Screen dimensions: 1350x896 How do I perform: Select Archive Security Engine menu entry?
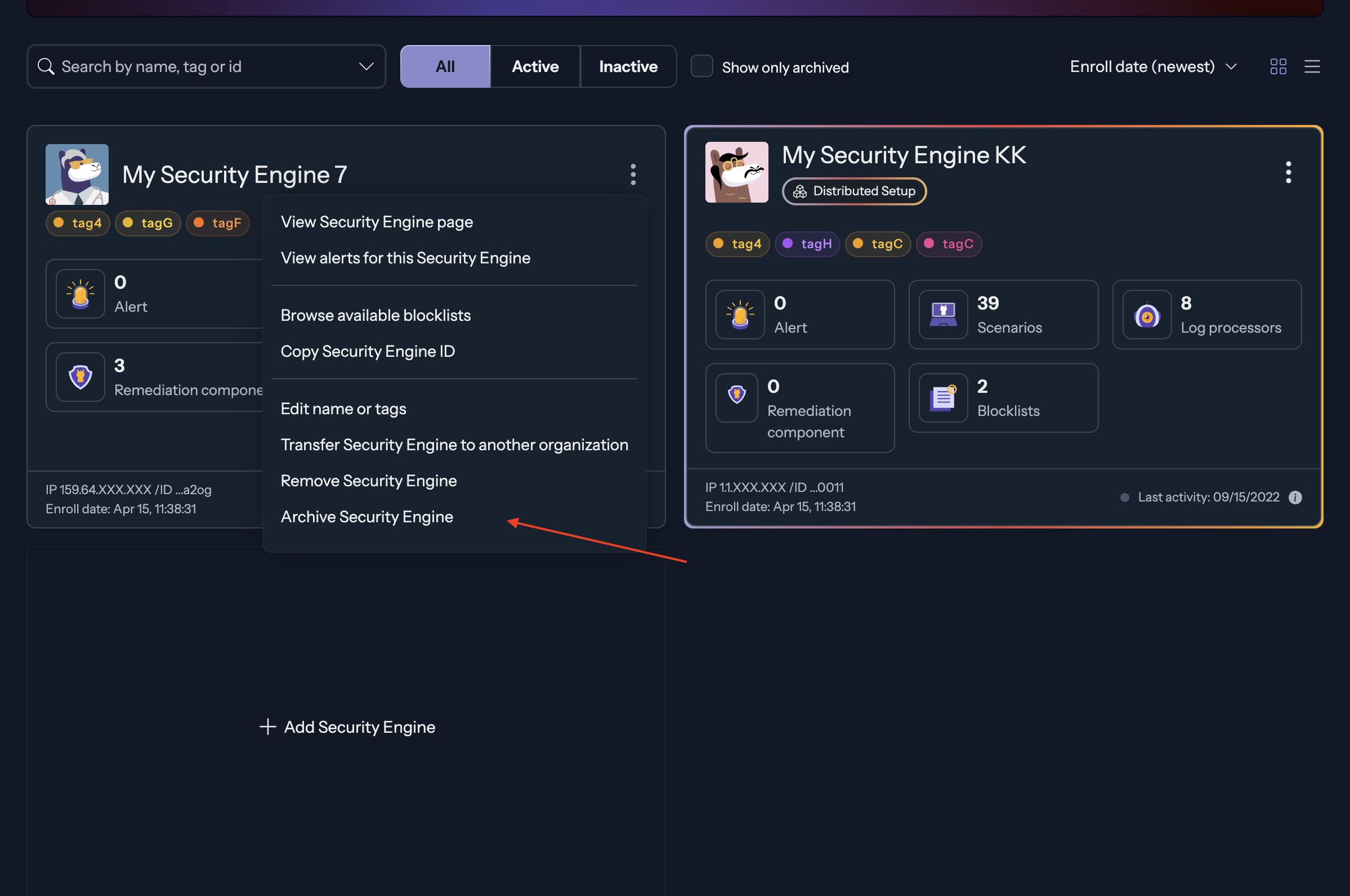click(x=366, y=516)
